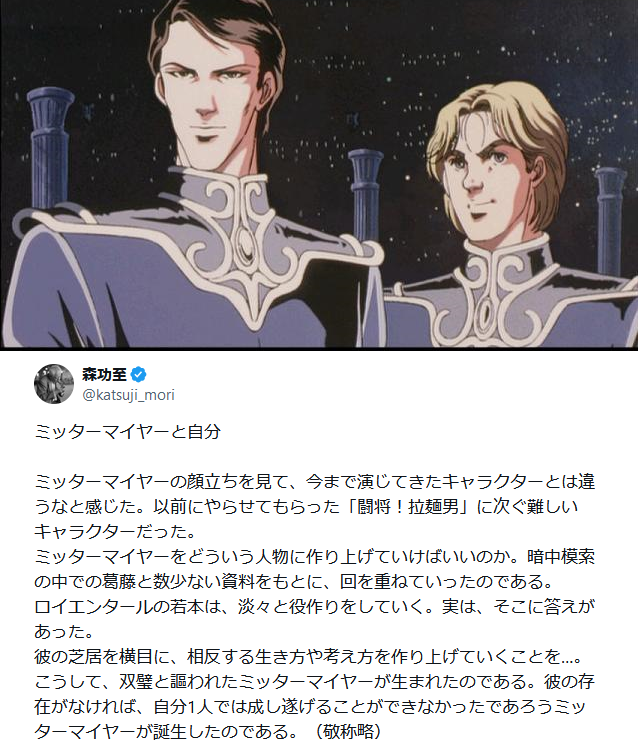Open the @katsuji_mori handle link
Image resolution: width=638 pixels, height=752 pixels.
[129, 395]
